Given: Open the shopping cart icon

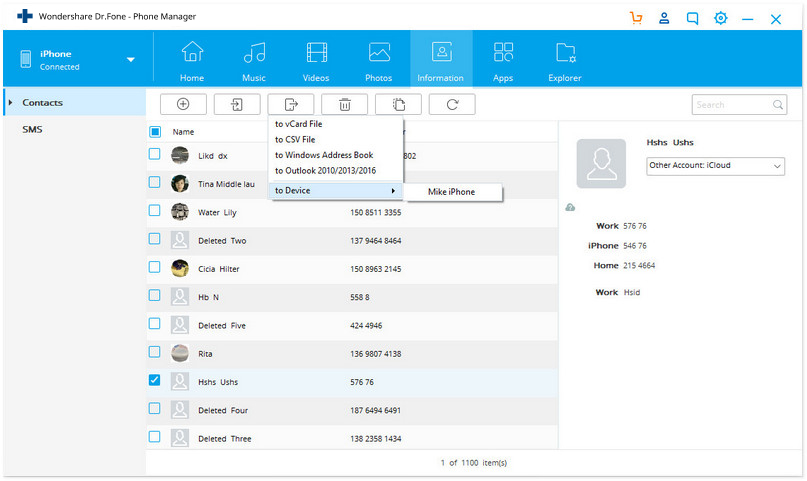Looking at the screenshot, I should coord(636,18).
